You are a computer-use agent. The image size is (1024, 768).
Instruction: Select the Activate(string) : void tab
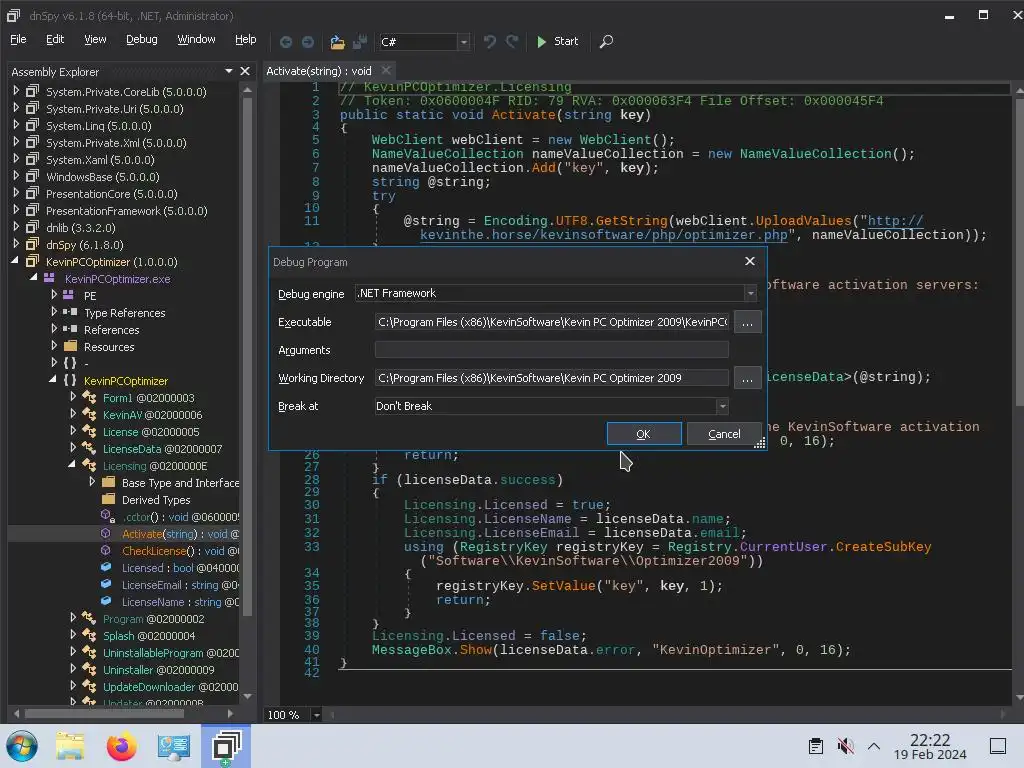click(x=319, y=71)
